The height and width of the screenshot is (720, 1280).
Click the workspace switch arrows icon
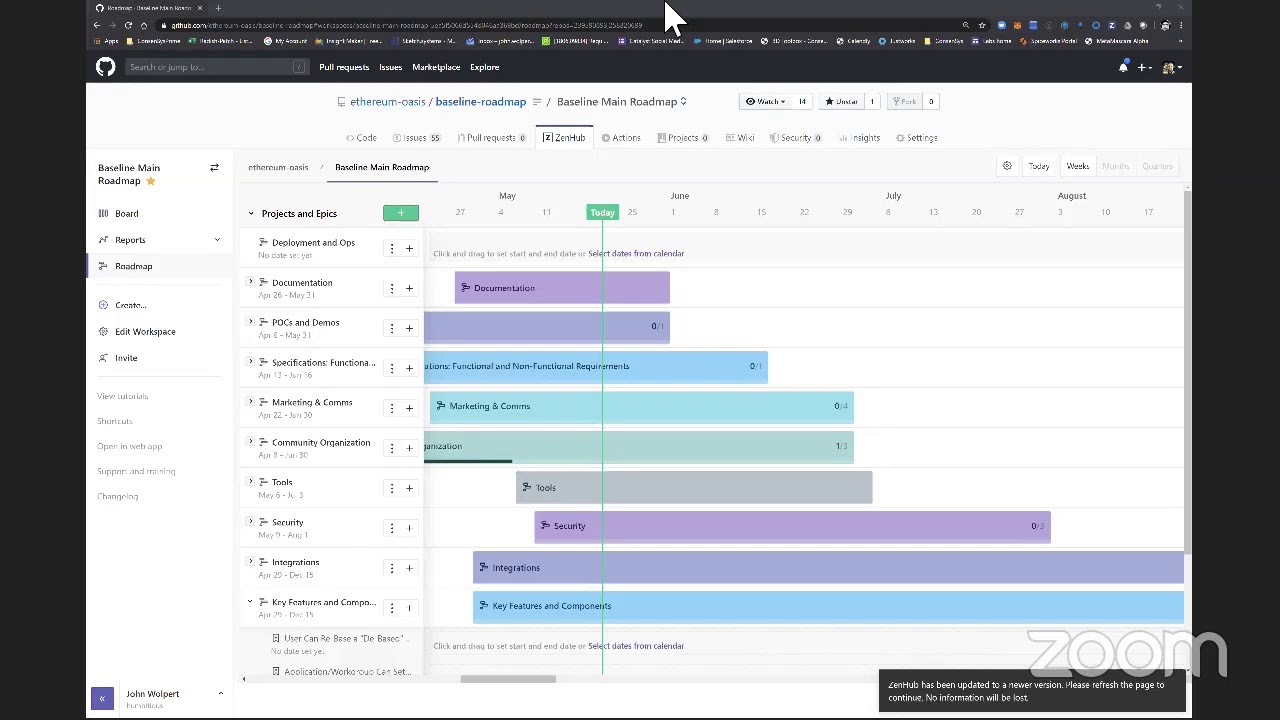(214, 168)
